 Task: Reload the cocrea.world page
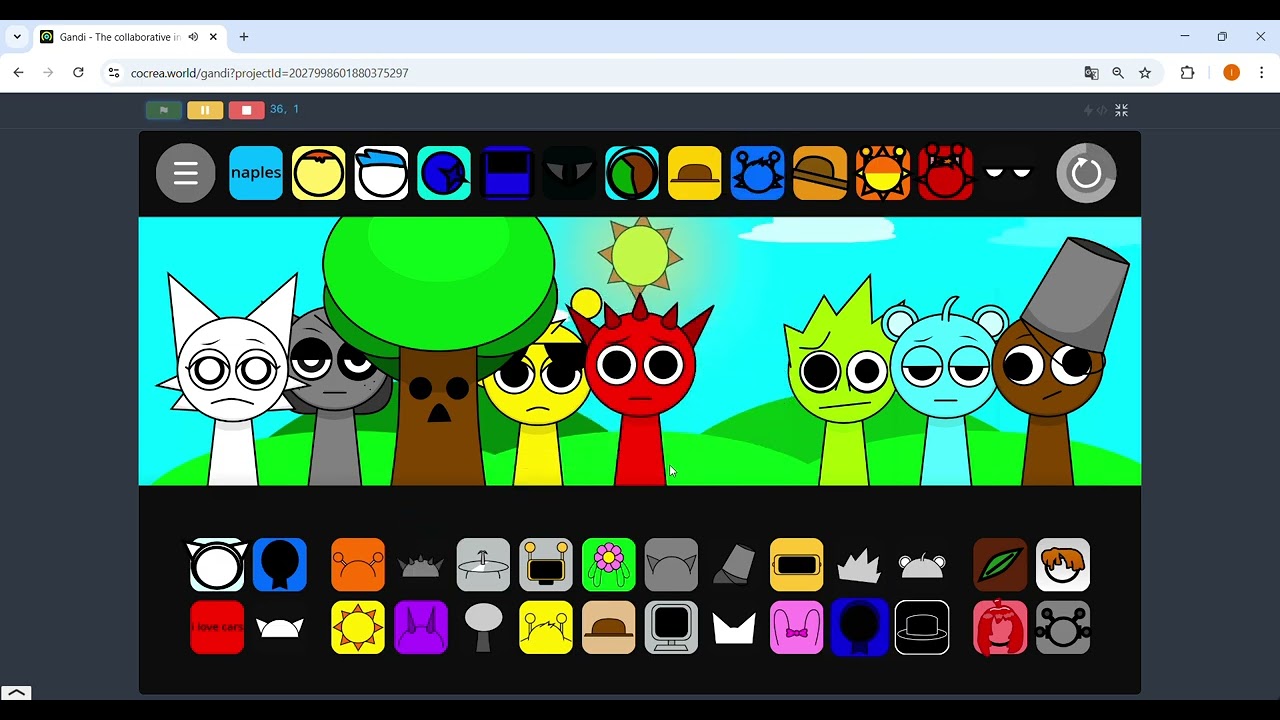[78, 73]
